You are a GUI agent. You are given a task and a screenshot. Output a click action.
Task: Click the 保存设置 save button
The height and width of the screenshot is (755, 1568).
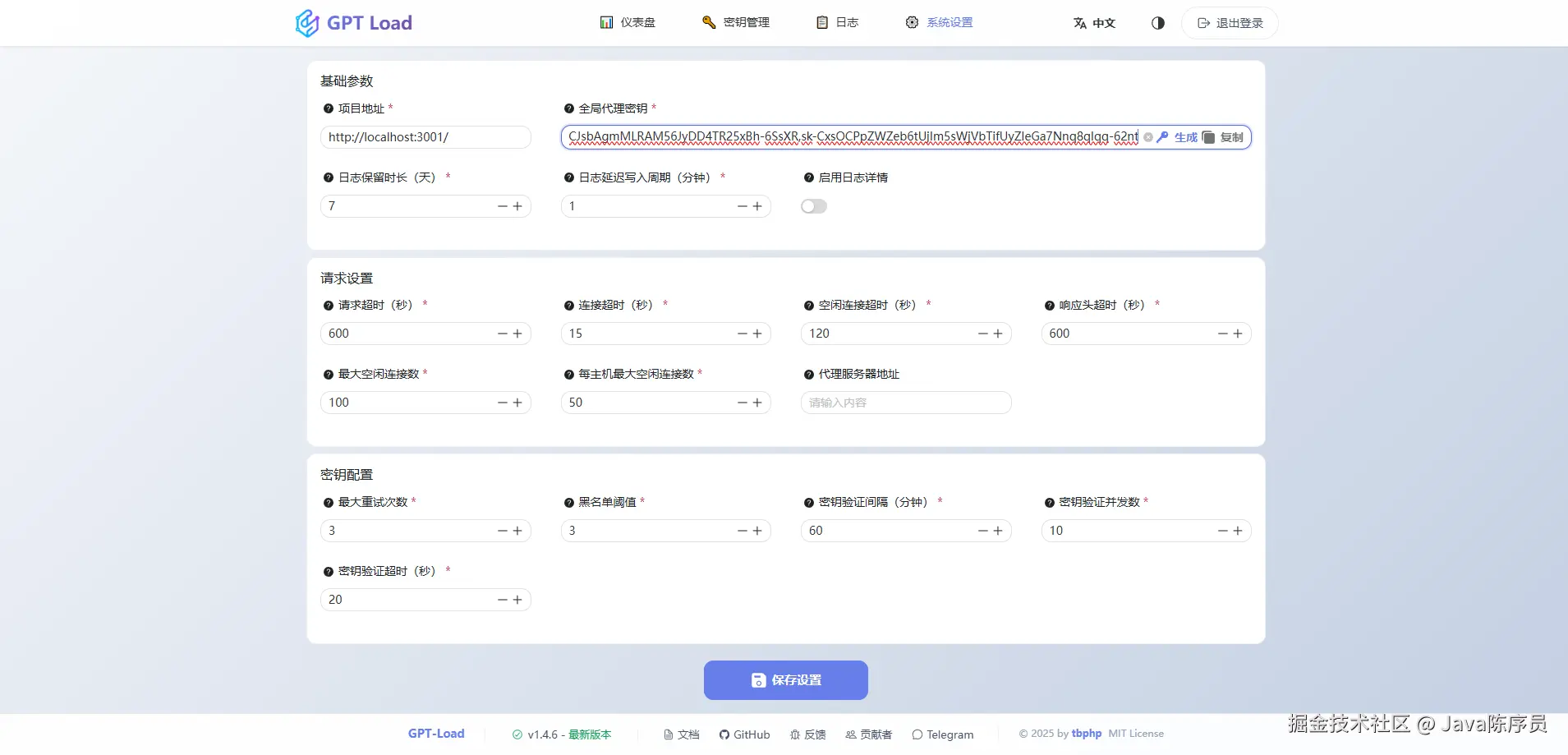pos(786,680)
